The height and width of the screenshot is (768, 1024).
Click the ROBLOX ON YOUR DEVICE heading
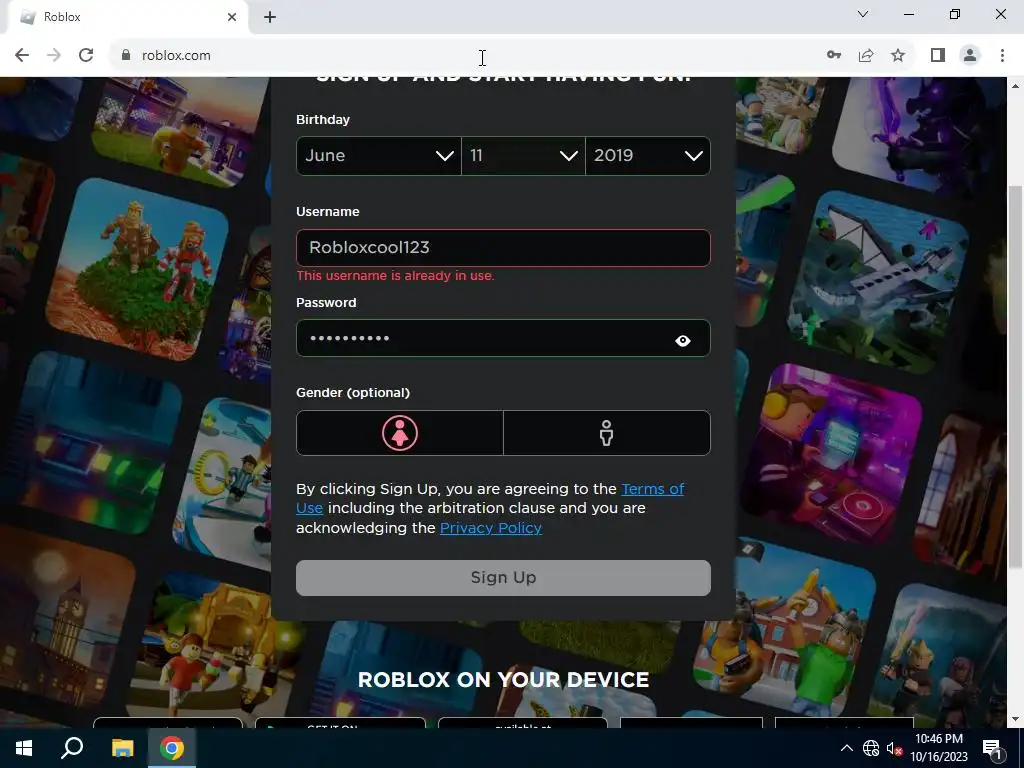coord(503,680)
